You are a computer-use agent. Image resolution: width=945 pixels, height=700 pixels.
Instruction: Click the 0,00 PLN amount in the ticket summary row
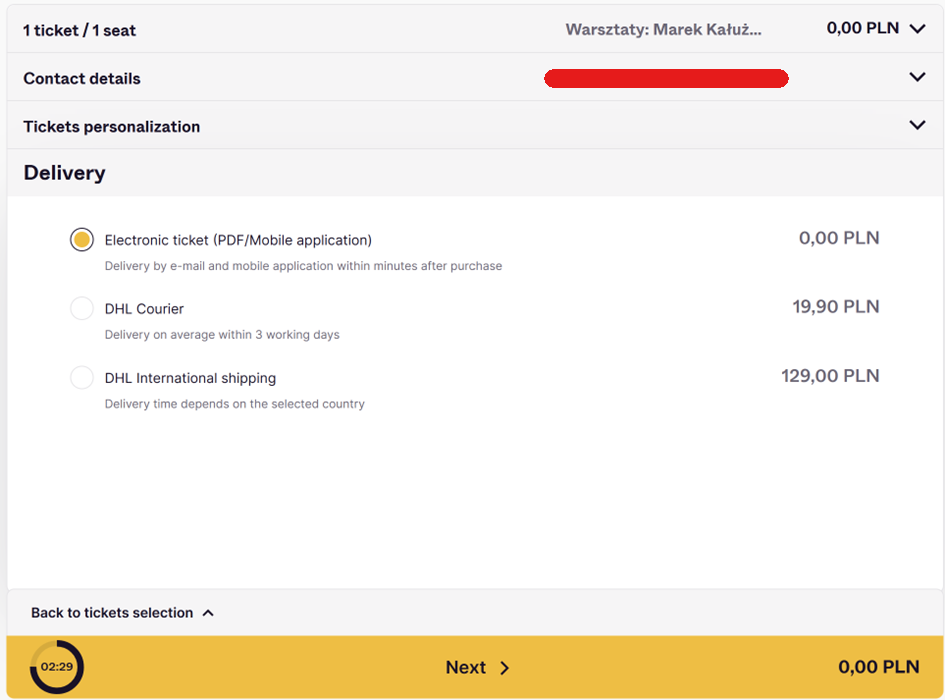coord(862,28)
